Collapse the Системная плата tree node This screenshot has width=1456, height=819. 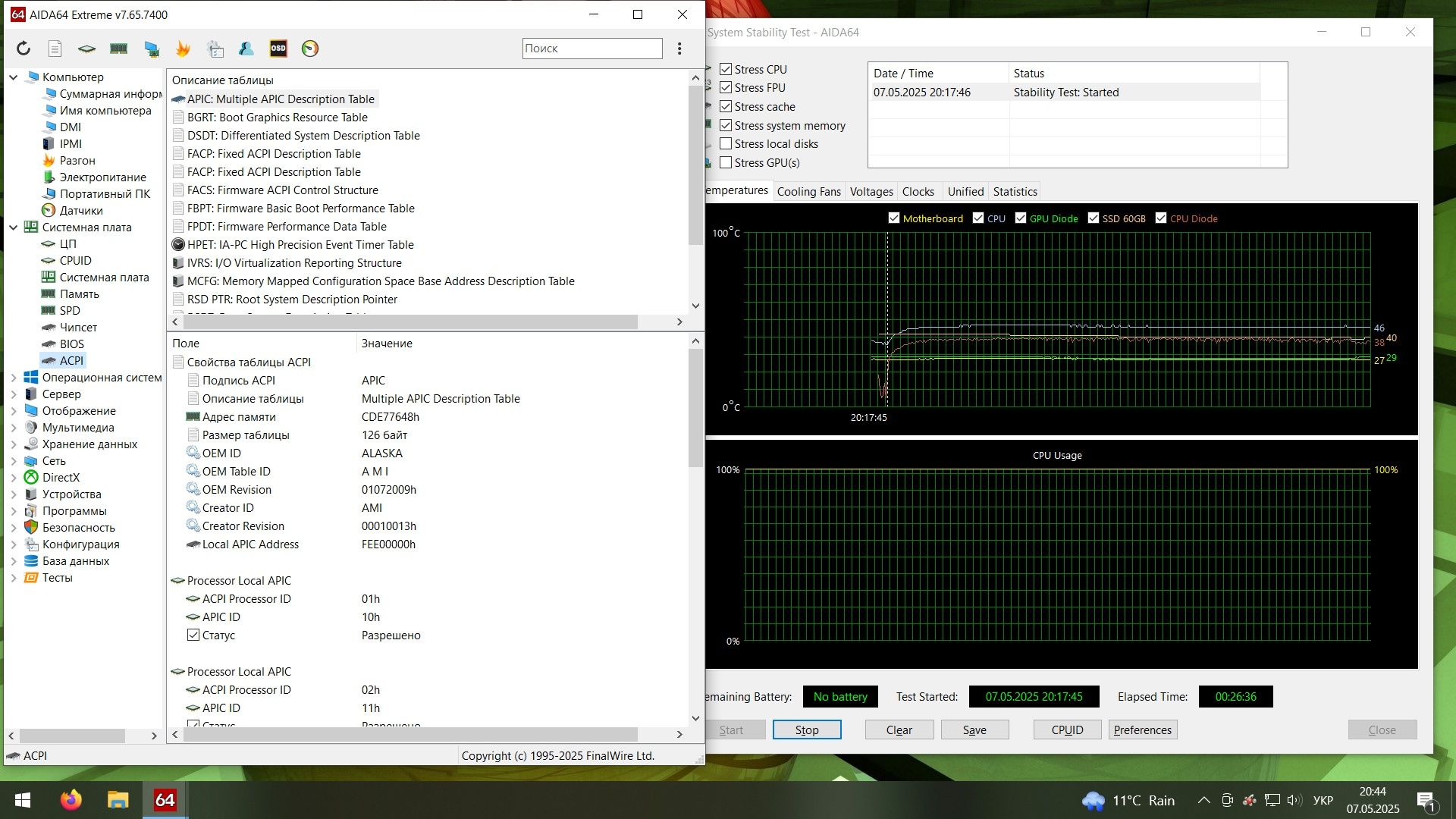13,227
